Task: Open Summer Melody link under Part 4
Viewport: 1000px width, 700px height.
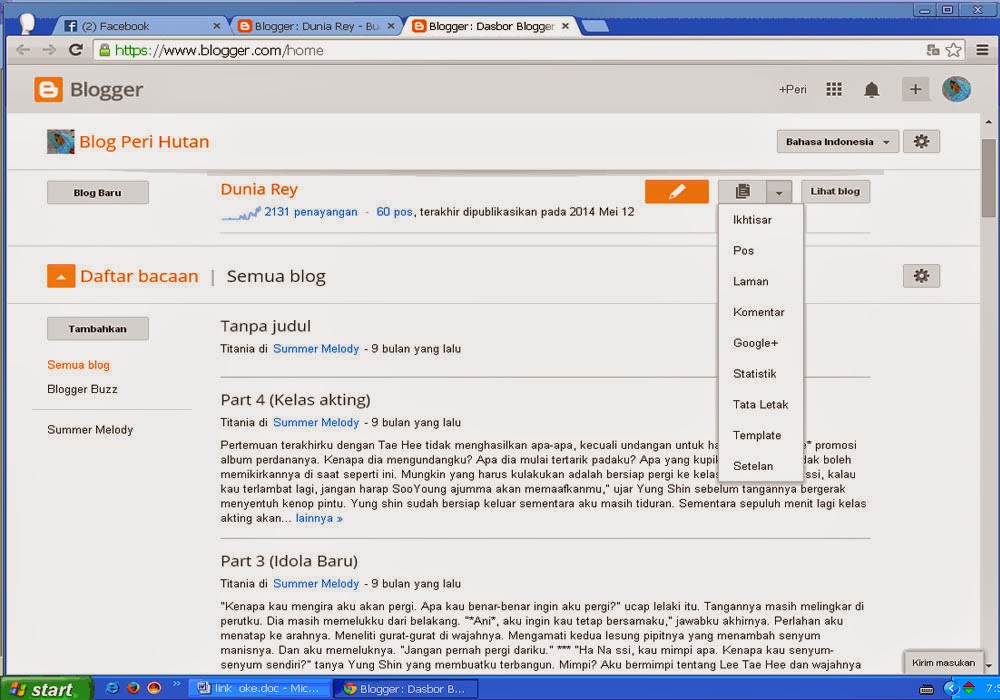Action: click(x=316, y=423)
